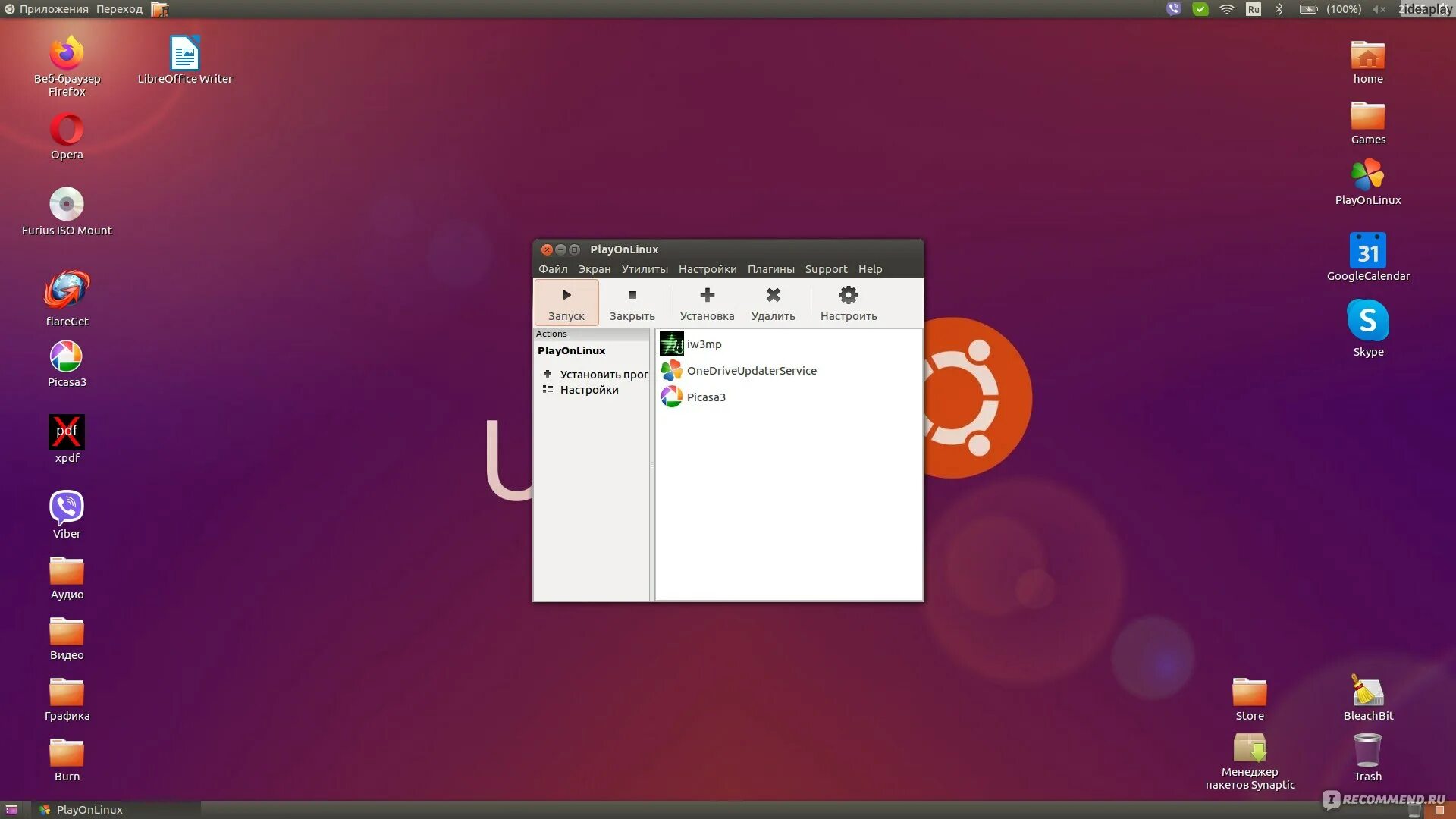
Task: Click Установить прог link in Actions panel
Action: 595,375
